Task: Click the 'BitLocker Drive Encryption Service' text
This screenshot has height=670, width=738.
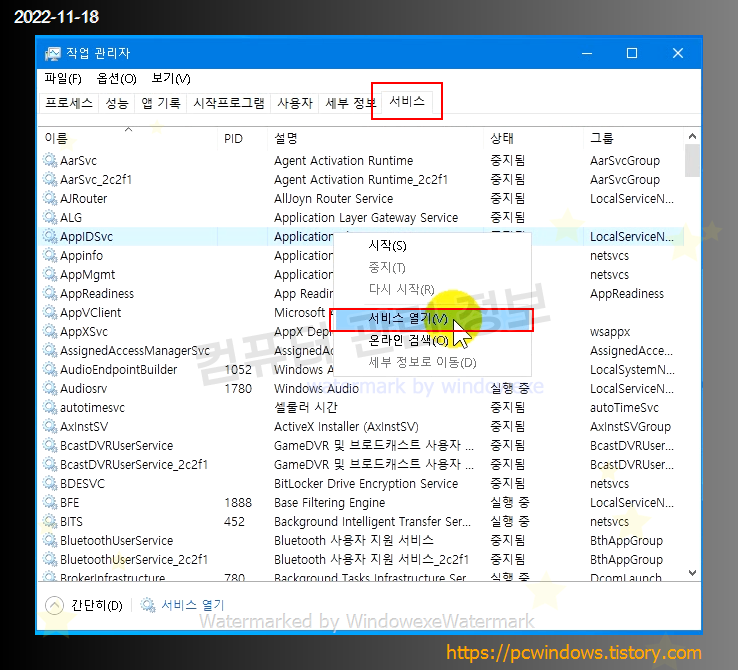Action: pyautogui.click(x=366, y=484)
